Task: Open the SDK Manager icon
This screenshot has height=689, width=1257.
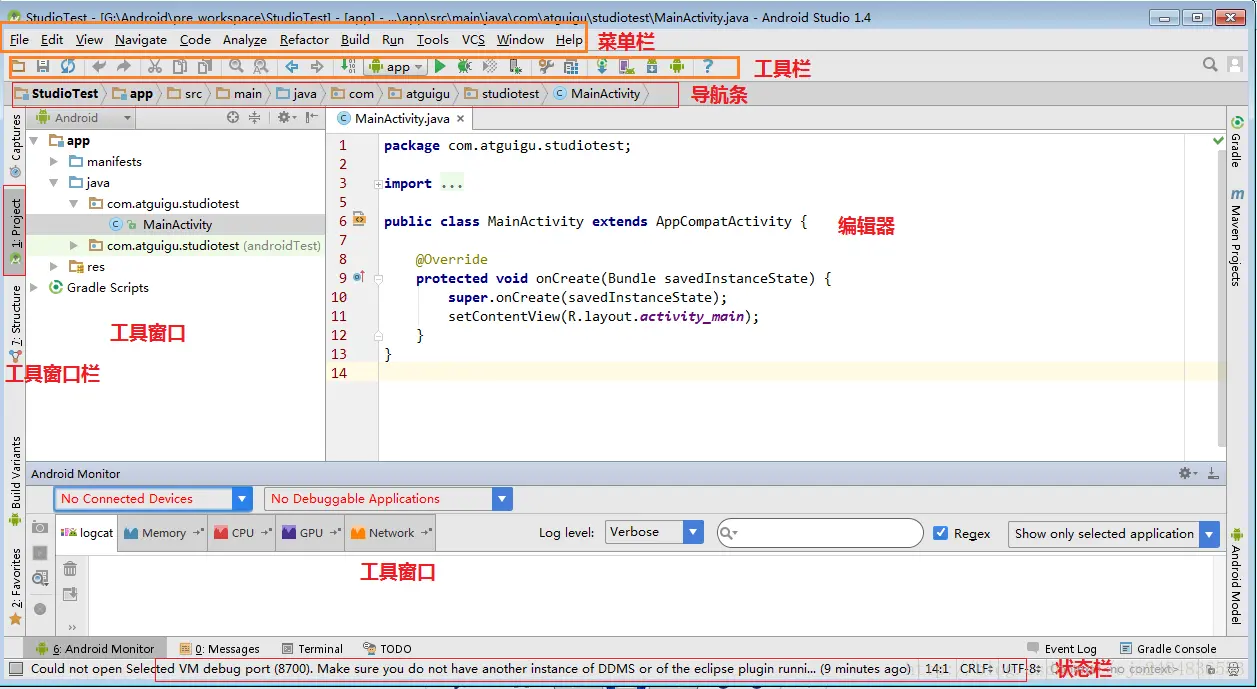Action: (x=652, y=67)
